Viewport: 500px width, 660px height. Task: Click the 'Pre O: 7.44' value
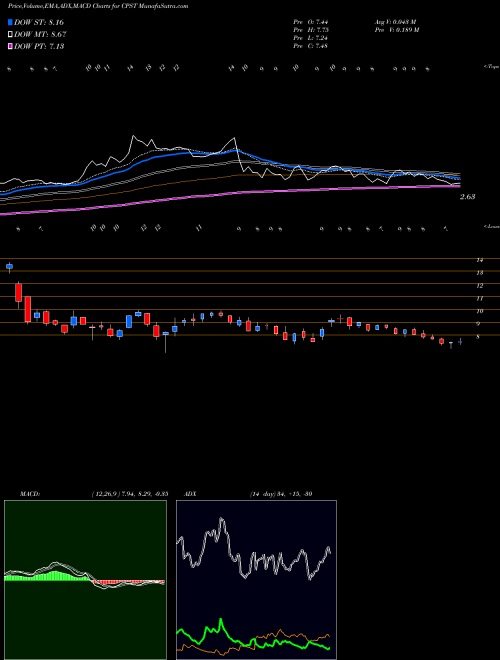point(311,22)
